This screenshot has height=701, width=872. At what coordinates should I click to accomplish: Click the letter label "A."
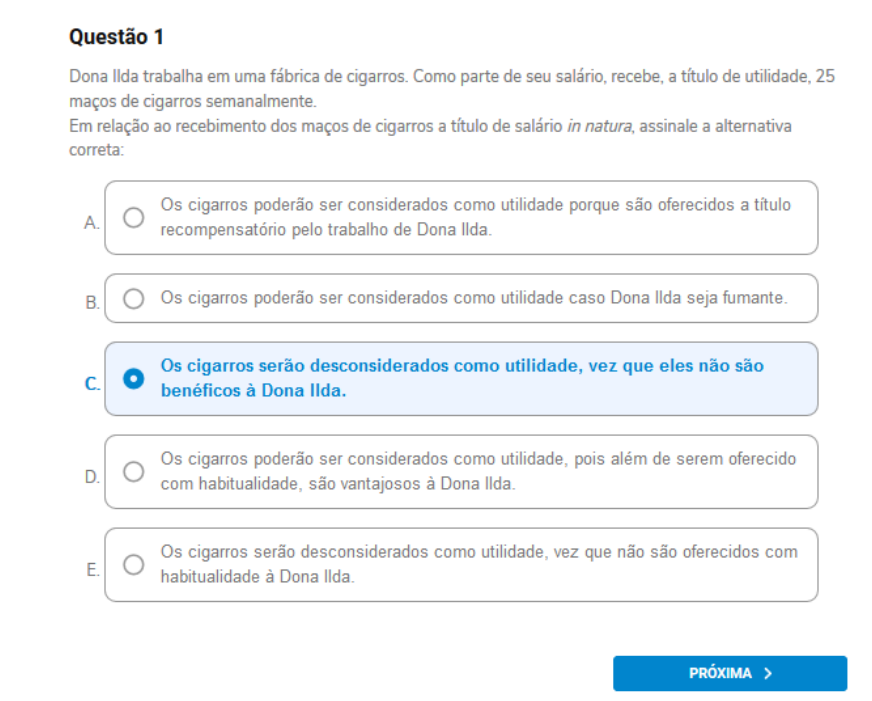point(92,223)
